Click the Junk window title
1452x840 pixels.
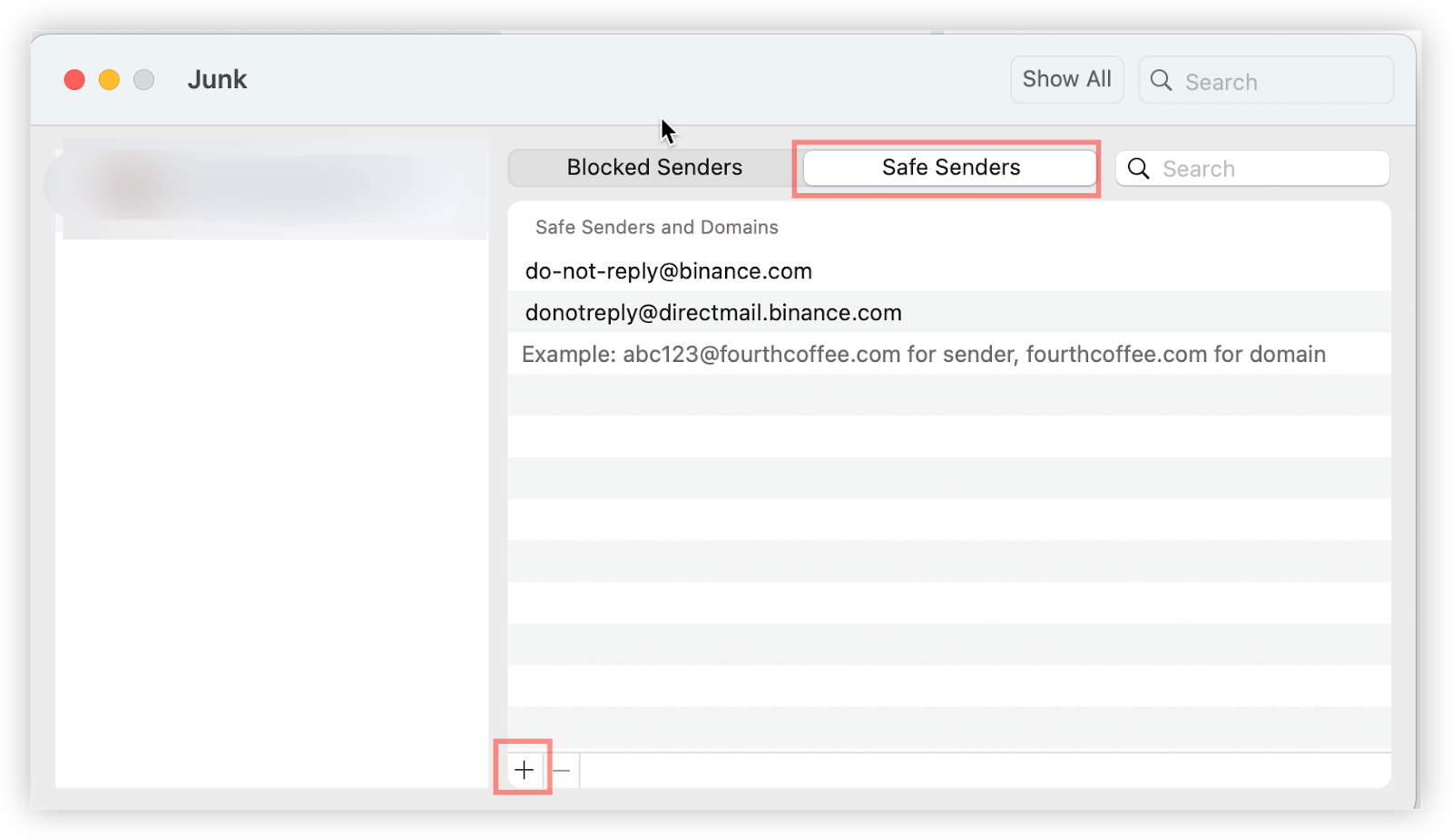[217, 80]
